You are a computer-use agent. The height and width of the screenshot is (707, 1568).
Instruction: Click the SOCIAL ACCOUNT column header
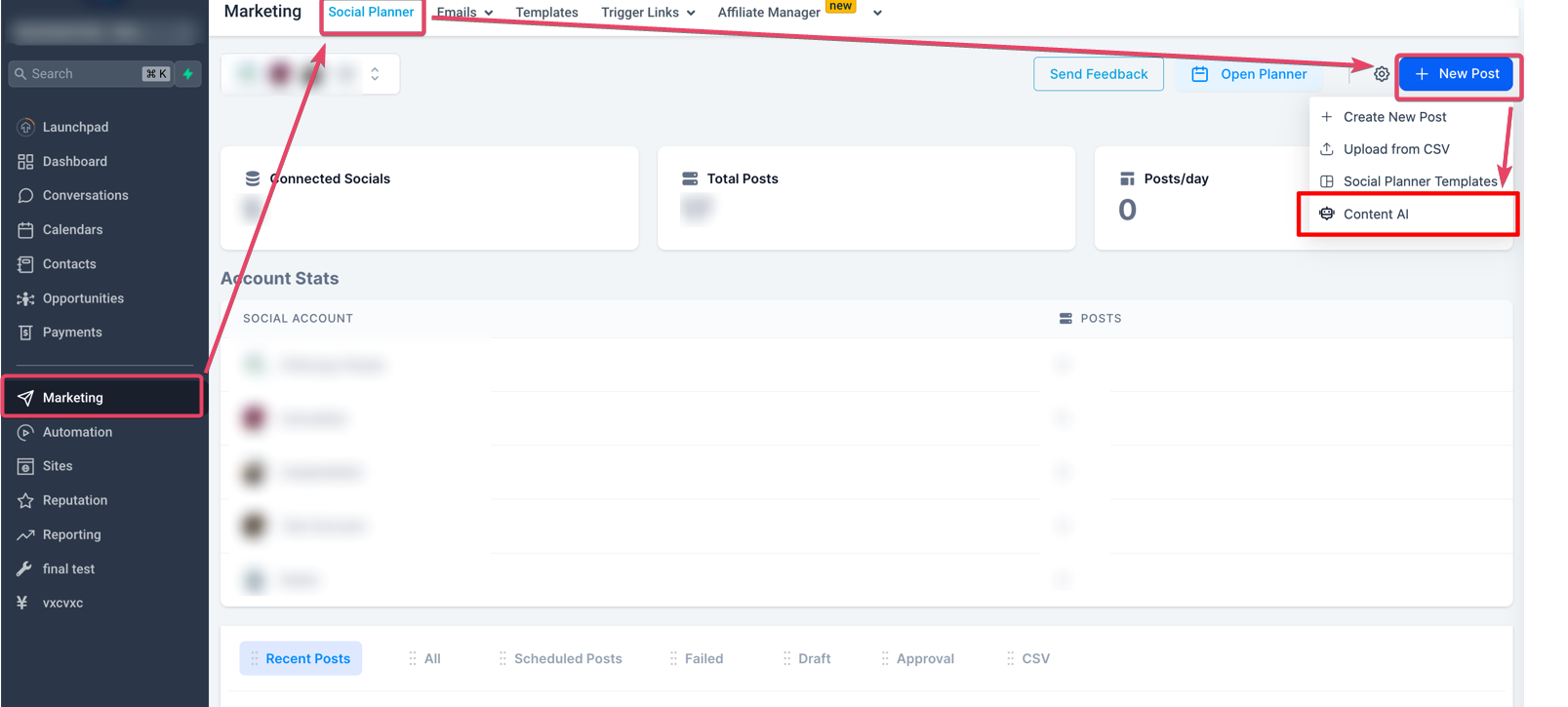click(x=298, y=318)
